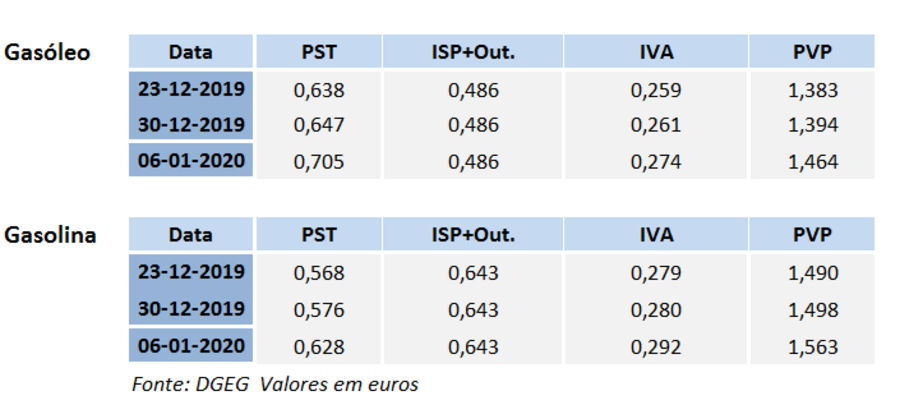Click the PST header in the Gasóleo table
Viewport: 900px width, 414px height.
pyautogui.click(x=319, y=52)
